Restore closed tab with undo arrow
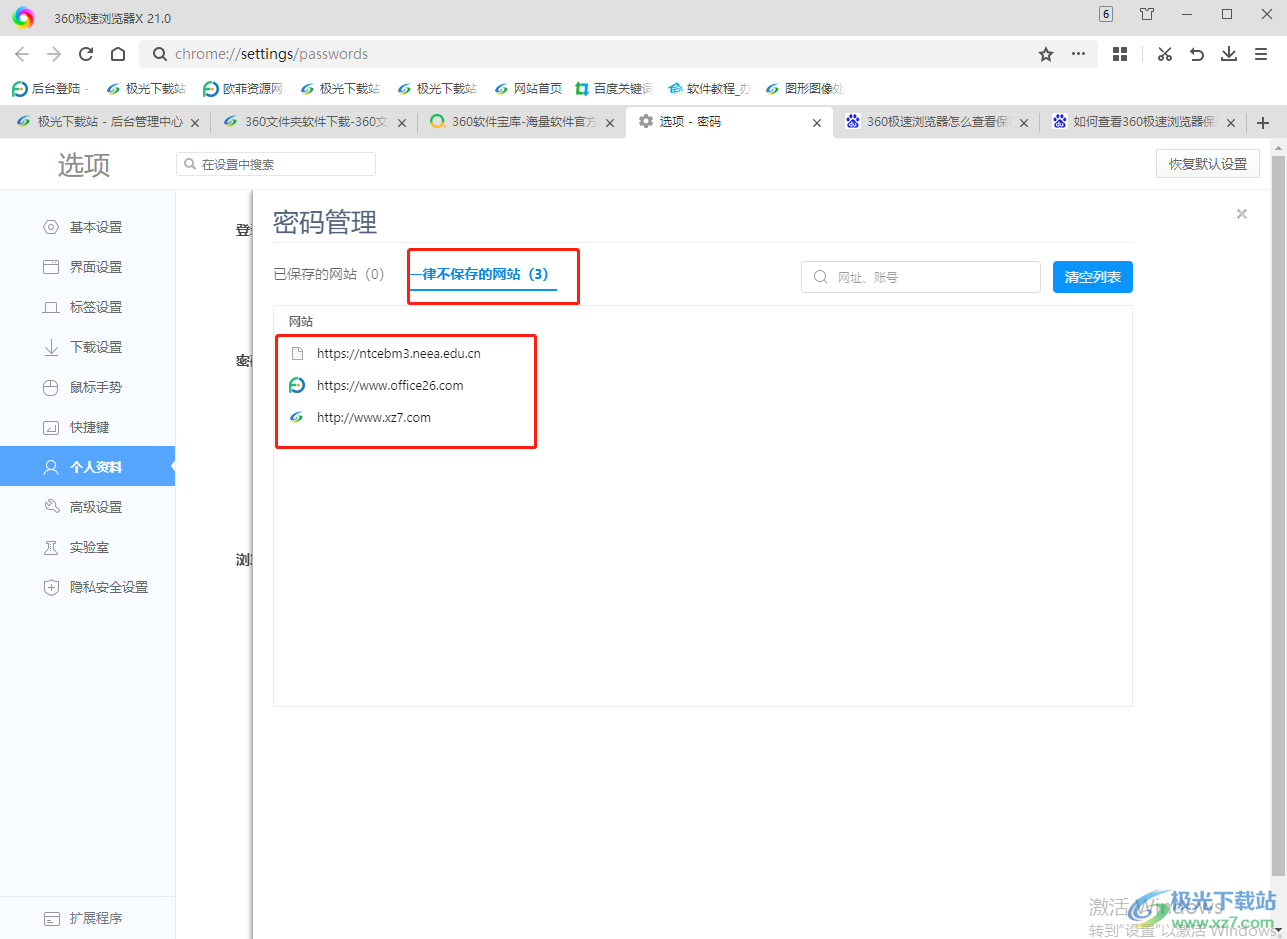This screenshot has width=1287, height=939. point(1197,54)
